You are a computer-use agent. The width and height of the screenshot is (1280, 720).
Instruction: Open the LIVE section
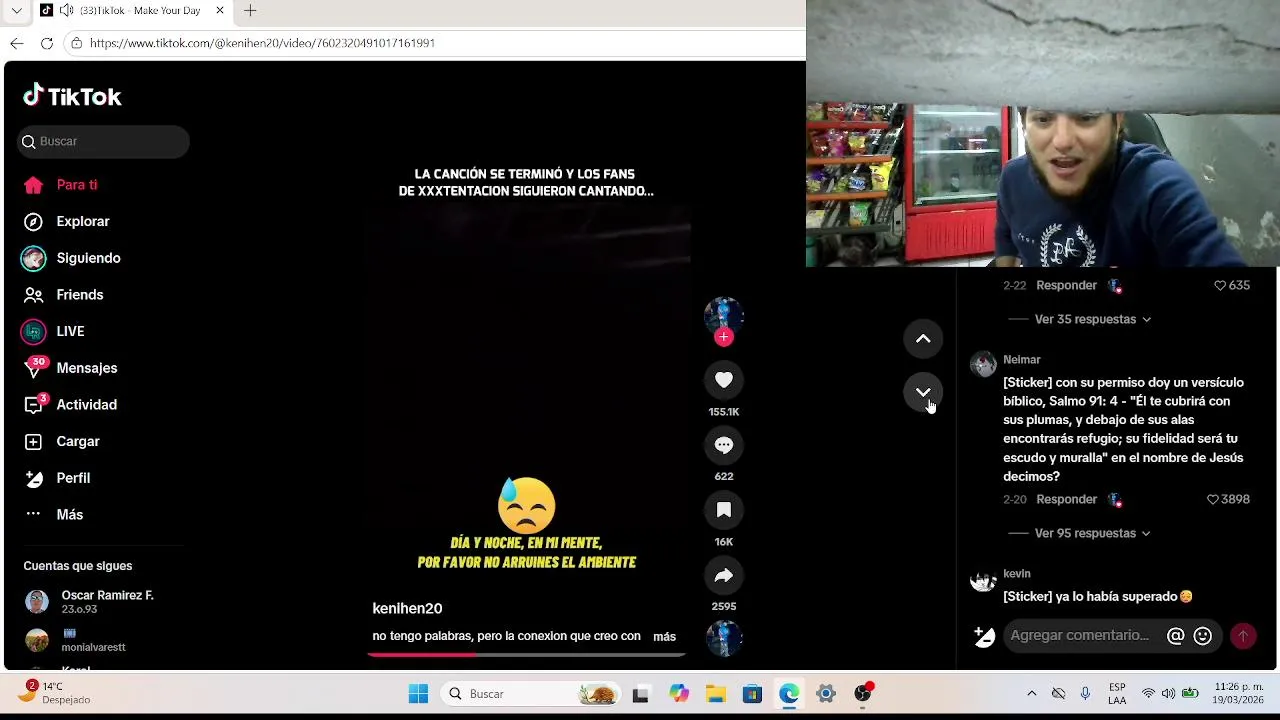(x=53, y=331)
